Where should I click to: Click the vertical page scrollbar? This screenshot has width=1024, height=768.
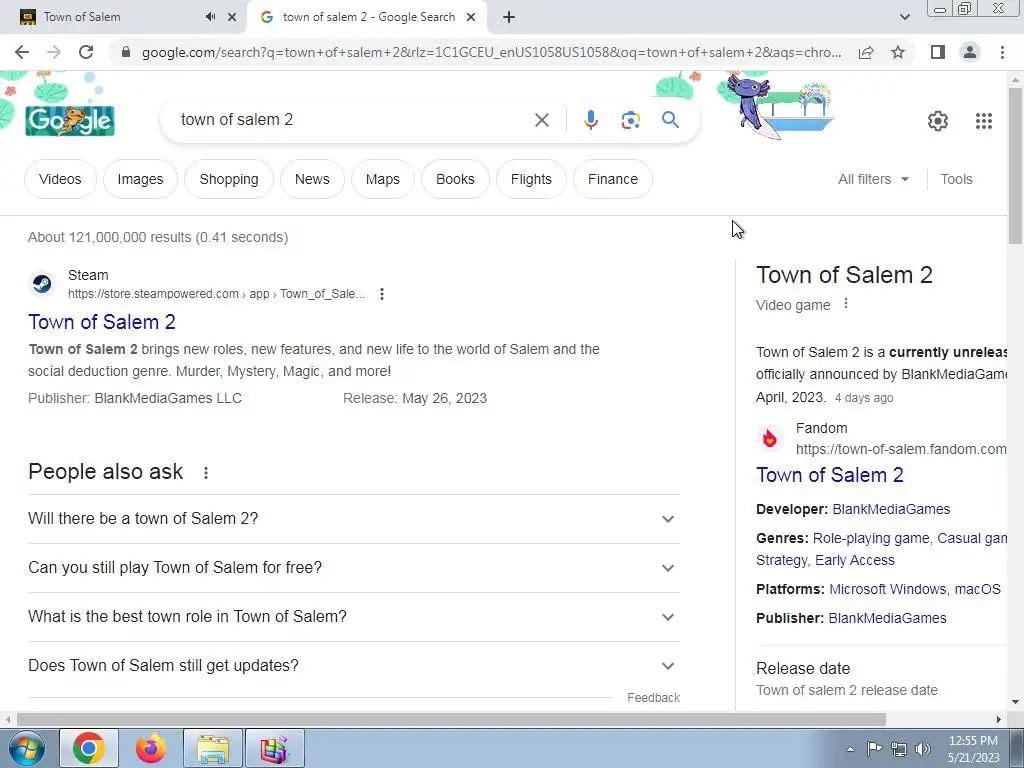1015,166
